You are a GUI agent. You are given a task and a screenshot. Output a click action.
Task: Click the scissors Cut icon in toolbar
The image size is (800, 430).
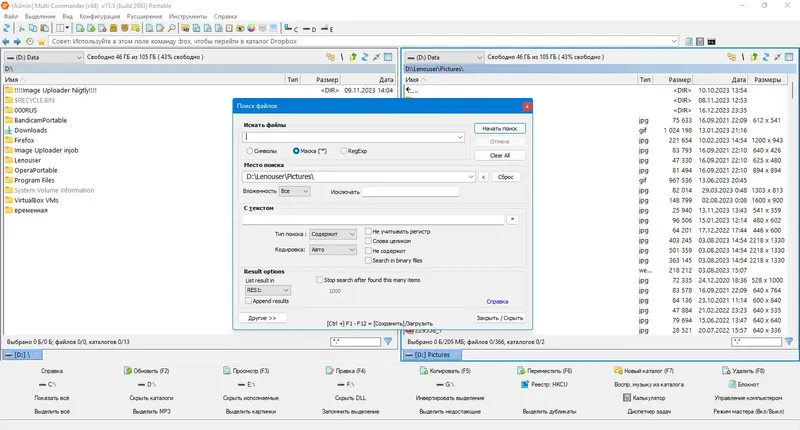coord(21,29)
